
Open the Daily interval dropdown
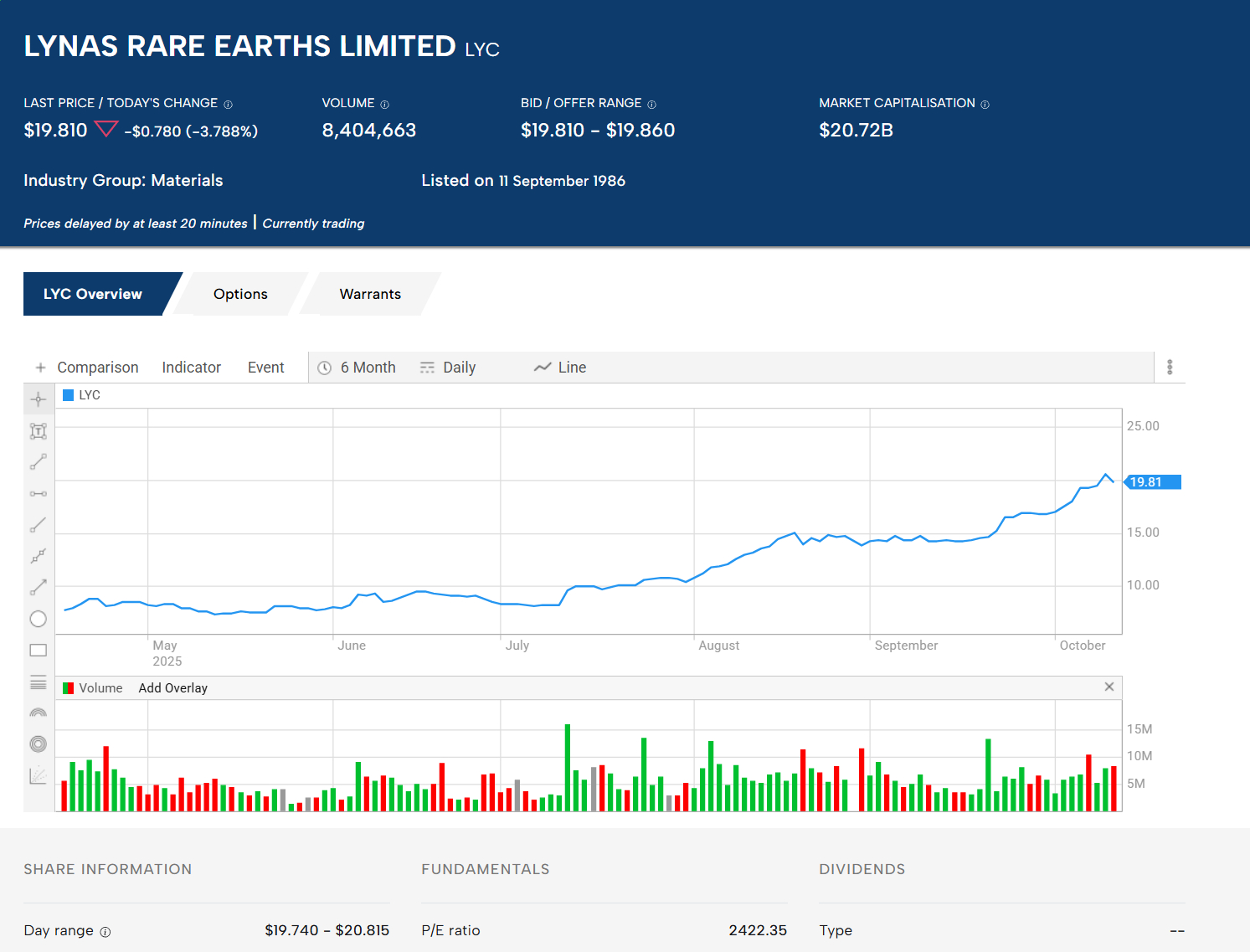[449, 368]
